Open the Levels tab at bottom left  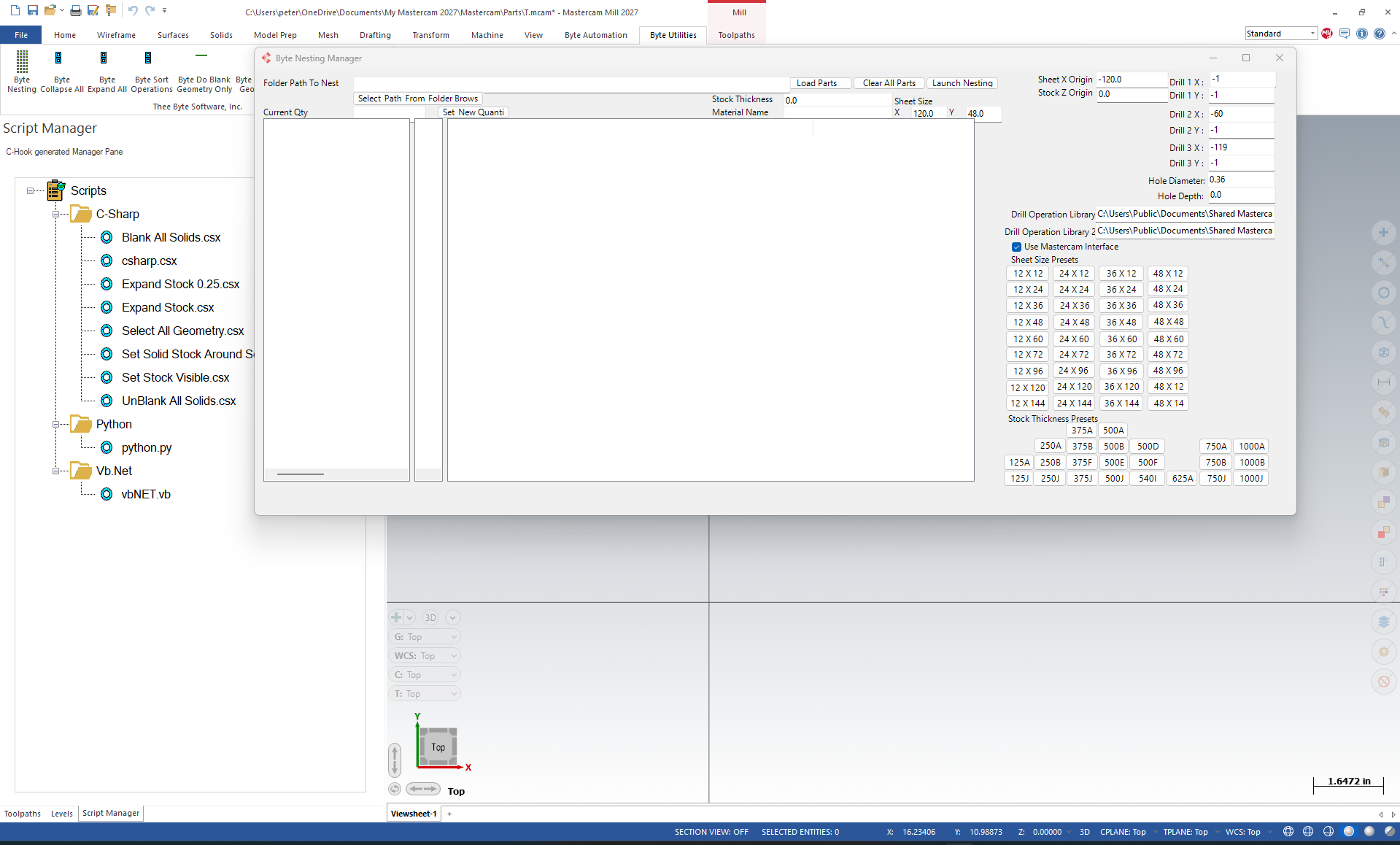[x=61, y=813]
